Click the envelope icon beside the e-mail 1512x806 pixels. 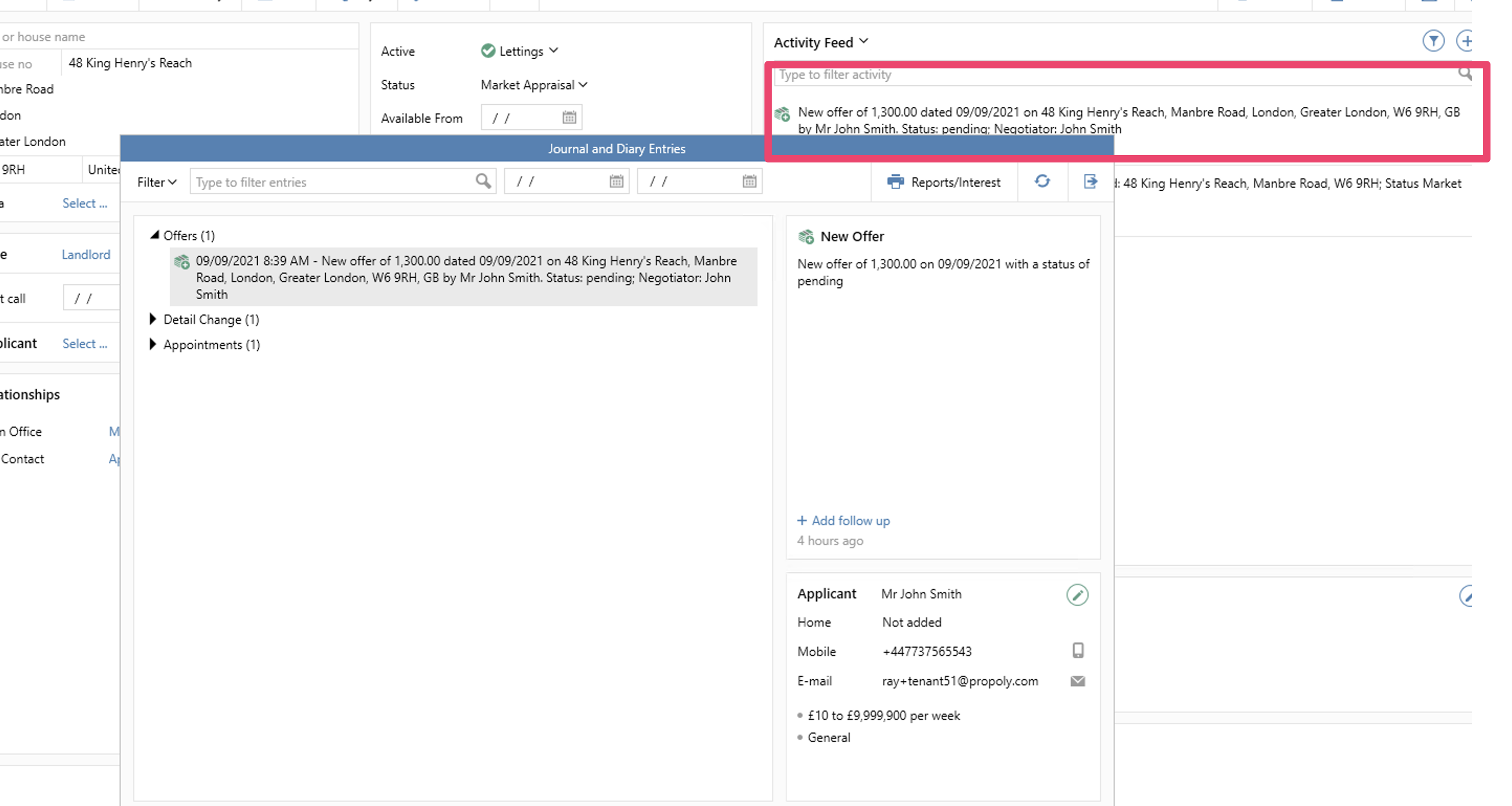pos(1077,681)
